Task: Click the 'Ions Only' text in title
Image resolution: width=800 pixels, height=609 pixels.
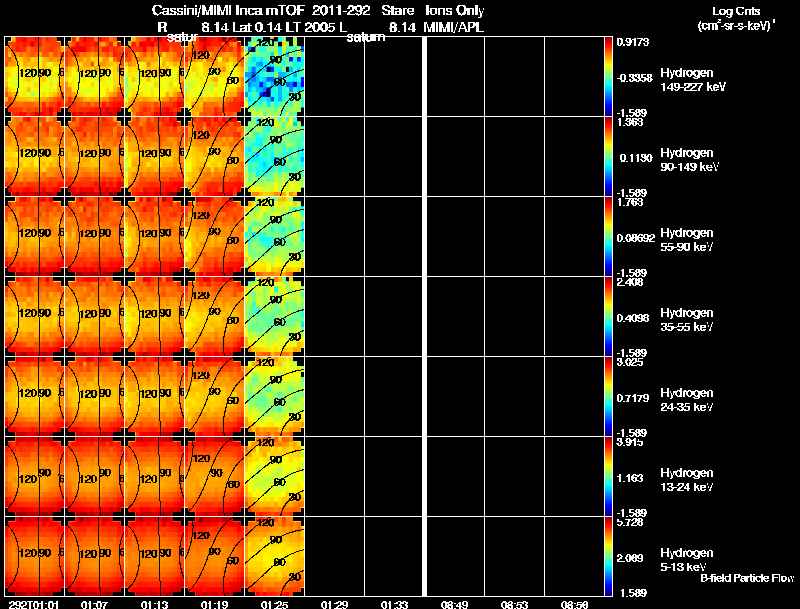Action: [x=455, y=10]
